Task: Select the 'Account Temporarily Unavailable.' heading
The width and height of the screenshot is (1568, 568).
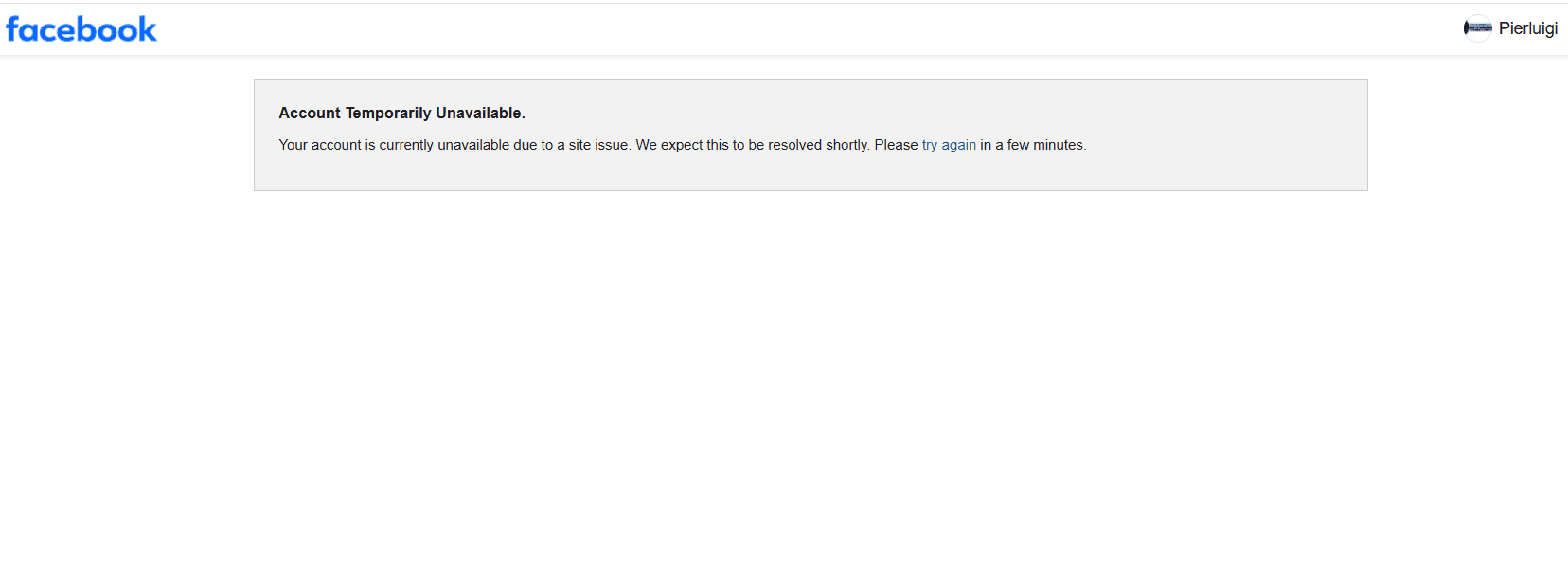Action: [401, 113]
